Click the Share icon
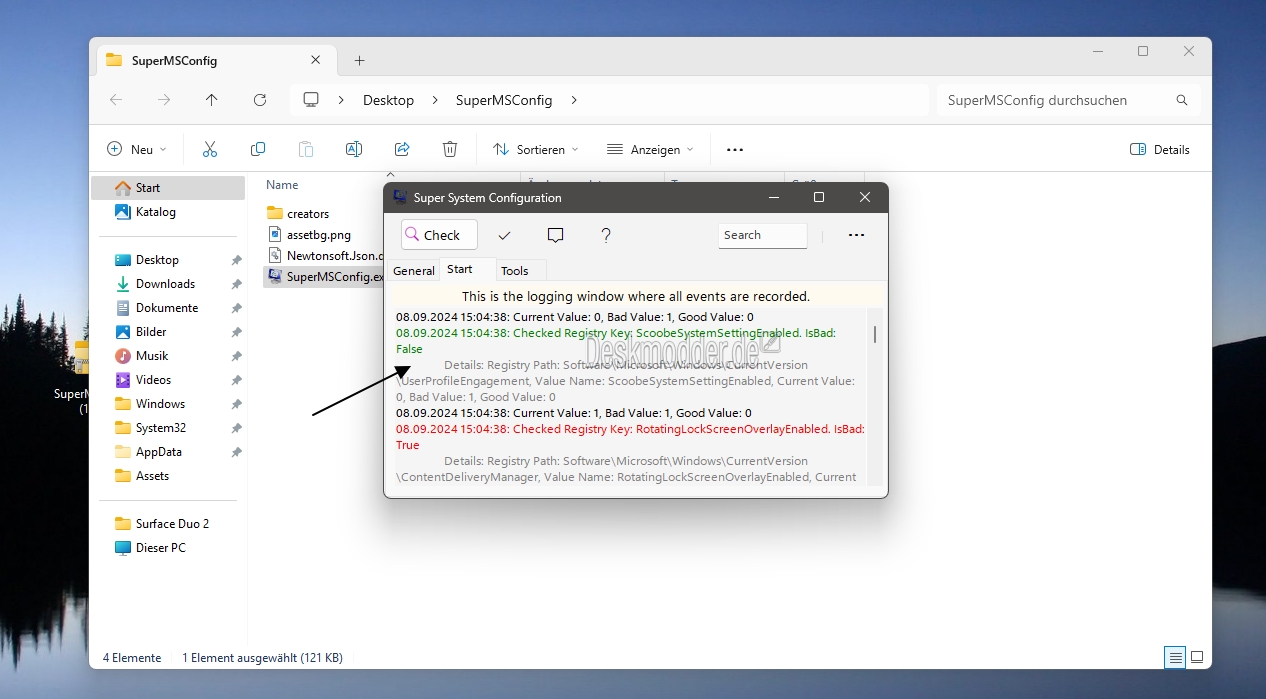This screenshot has width=1266, height=699. point(402,149)
